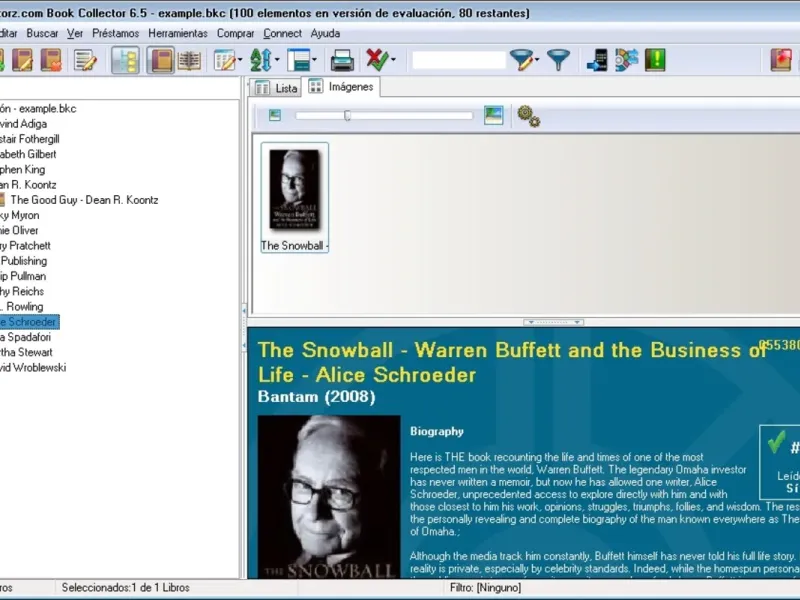This screenshot has height=600, width=800.
Task: Click the layout template icon
Action: 299,60
